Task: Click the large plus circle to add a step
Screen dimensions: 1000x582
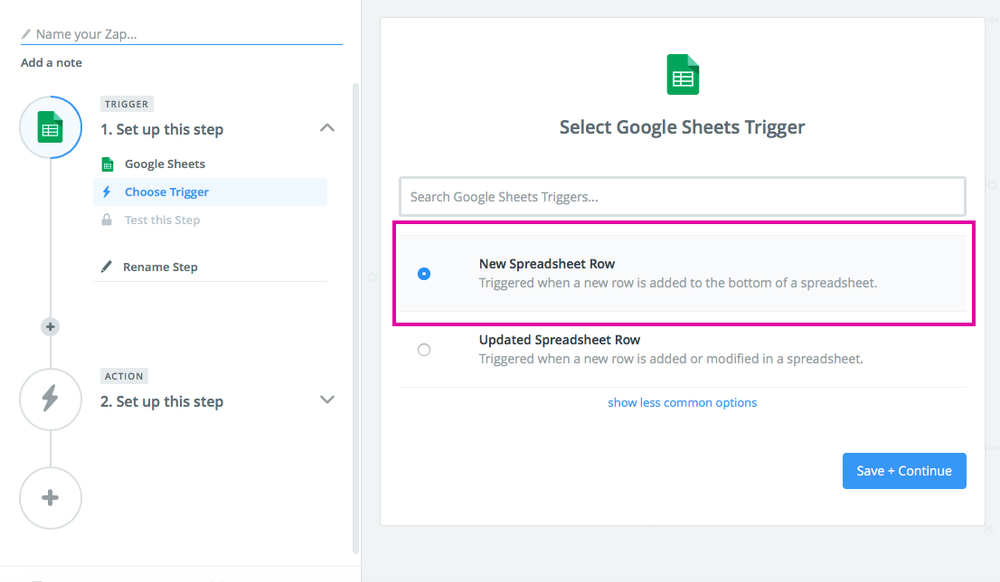Action: click(x=50, y=498)
